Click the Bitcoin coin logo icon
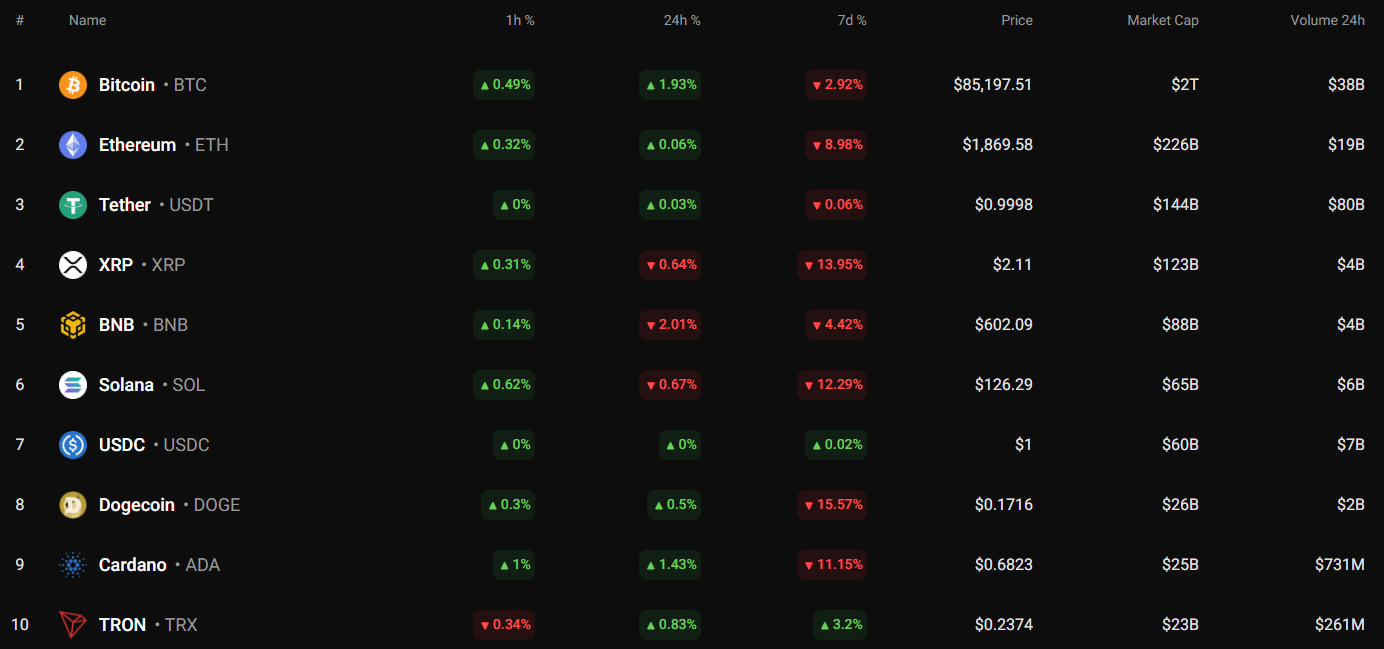 73,85
